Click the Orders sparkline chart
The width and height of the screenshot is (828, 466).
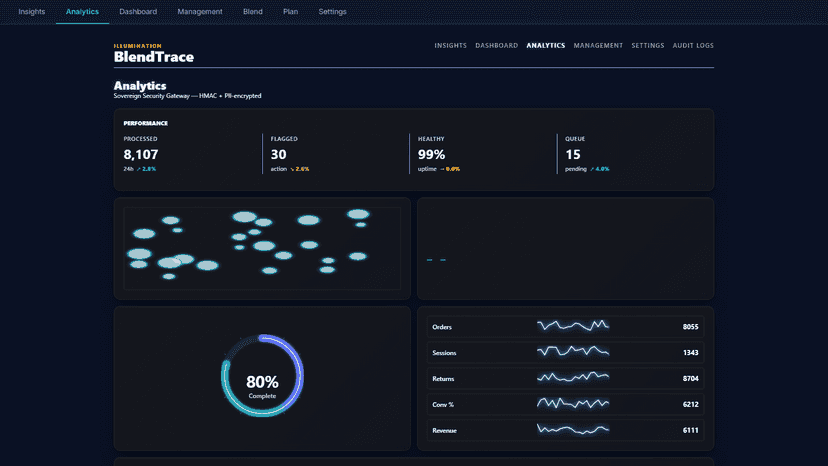(x=573, y=325)
